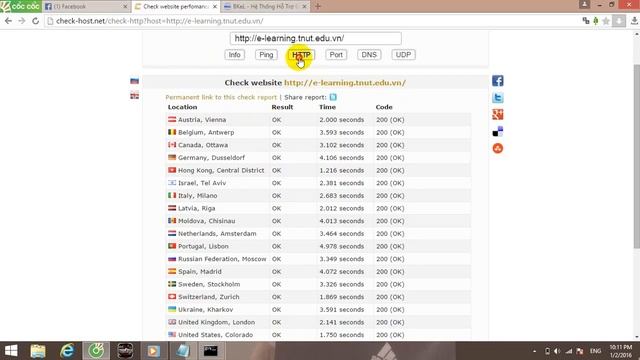
Task: Open the new tab plus button
Action: pos(318,6)
